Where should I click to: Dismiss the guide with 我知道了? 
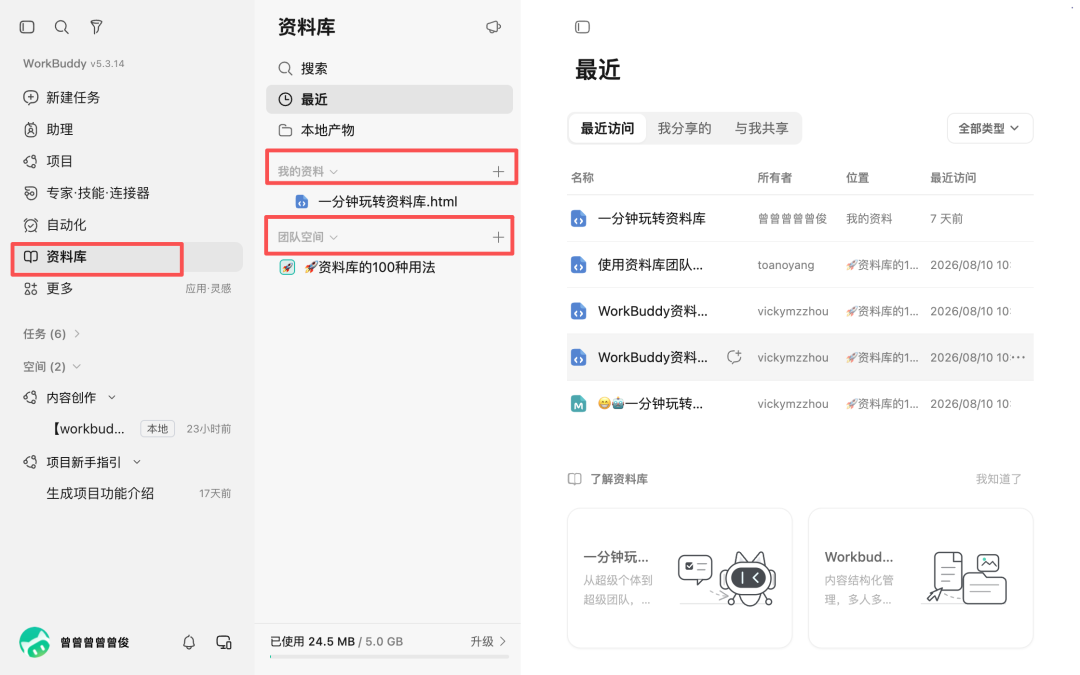tap(998, 479)
